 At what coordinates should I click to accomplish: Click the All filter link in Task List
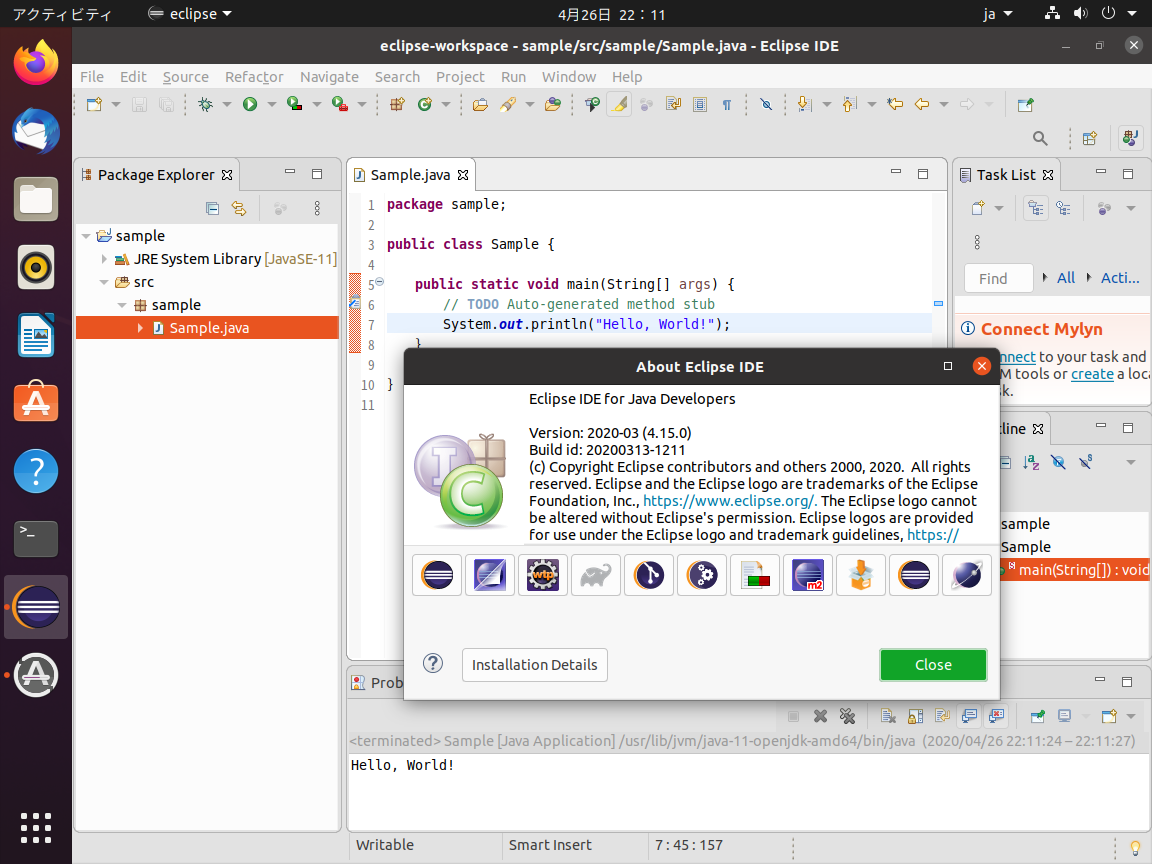(1066, 278)
